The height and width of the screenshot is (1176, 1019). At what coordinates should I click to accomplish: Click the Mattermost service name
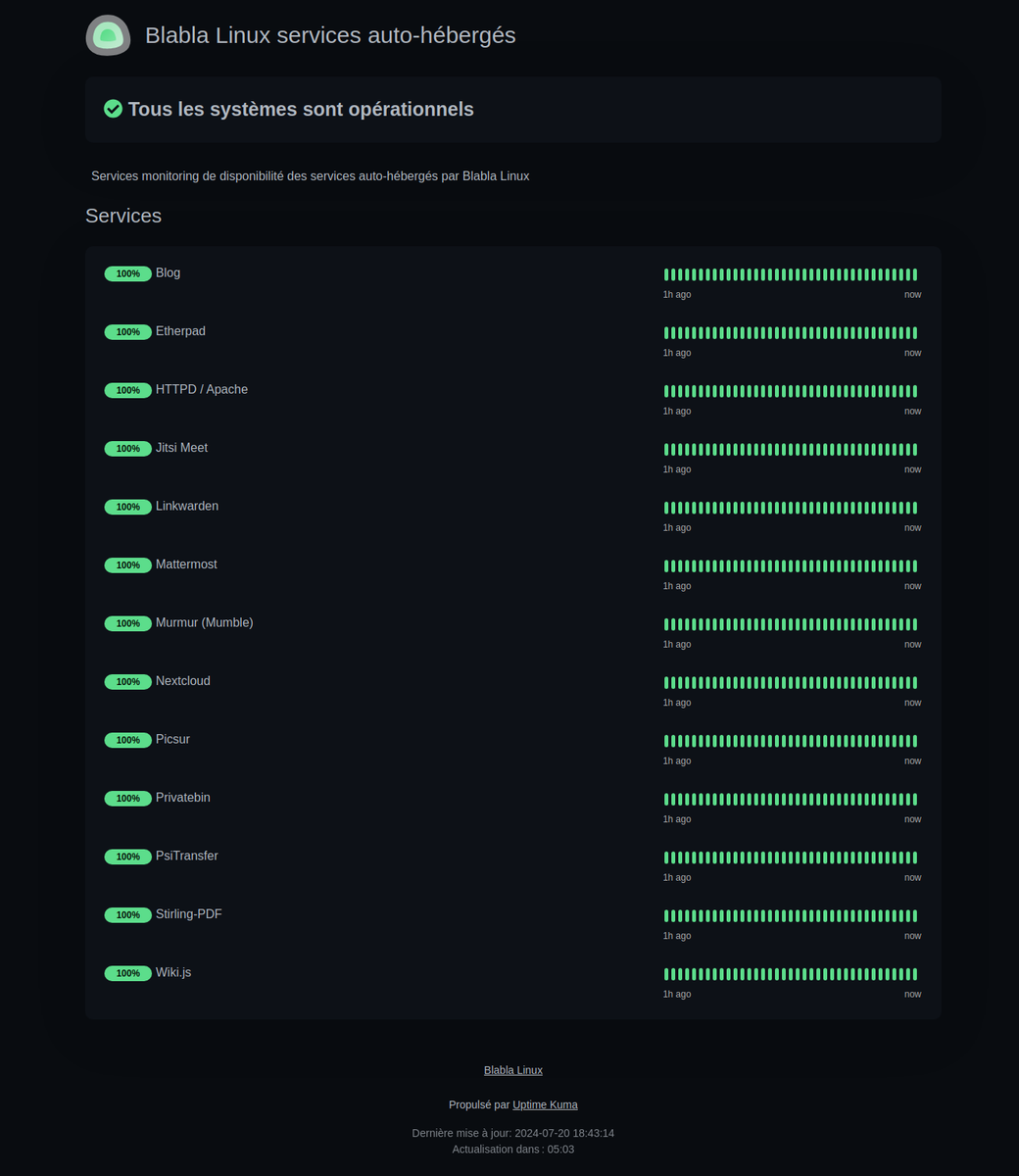186,564
